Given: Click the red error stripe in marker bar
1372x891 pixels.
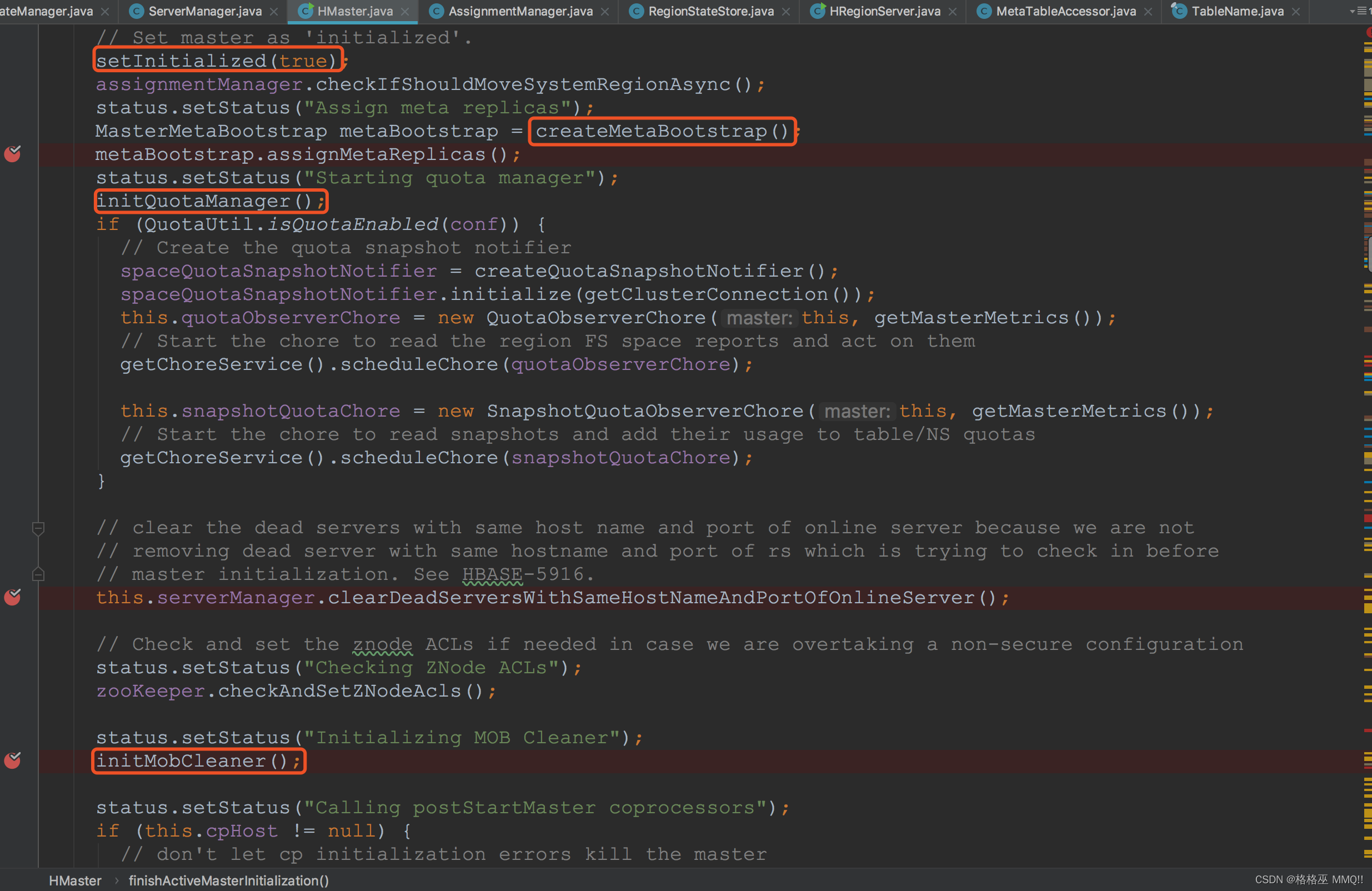Looking at the screenshot, I should [1368, 518].
